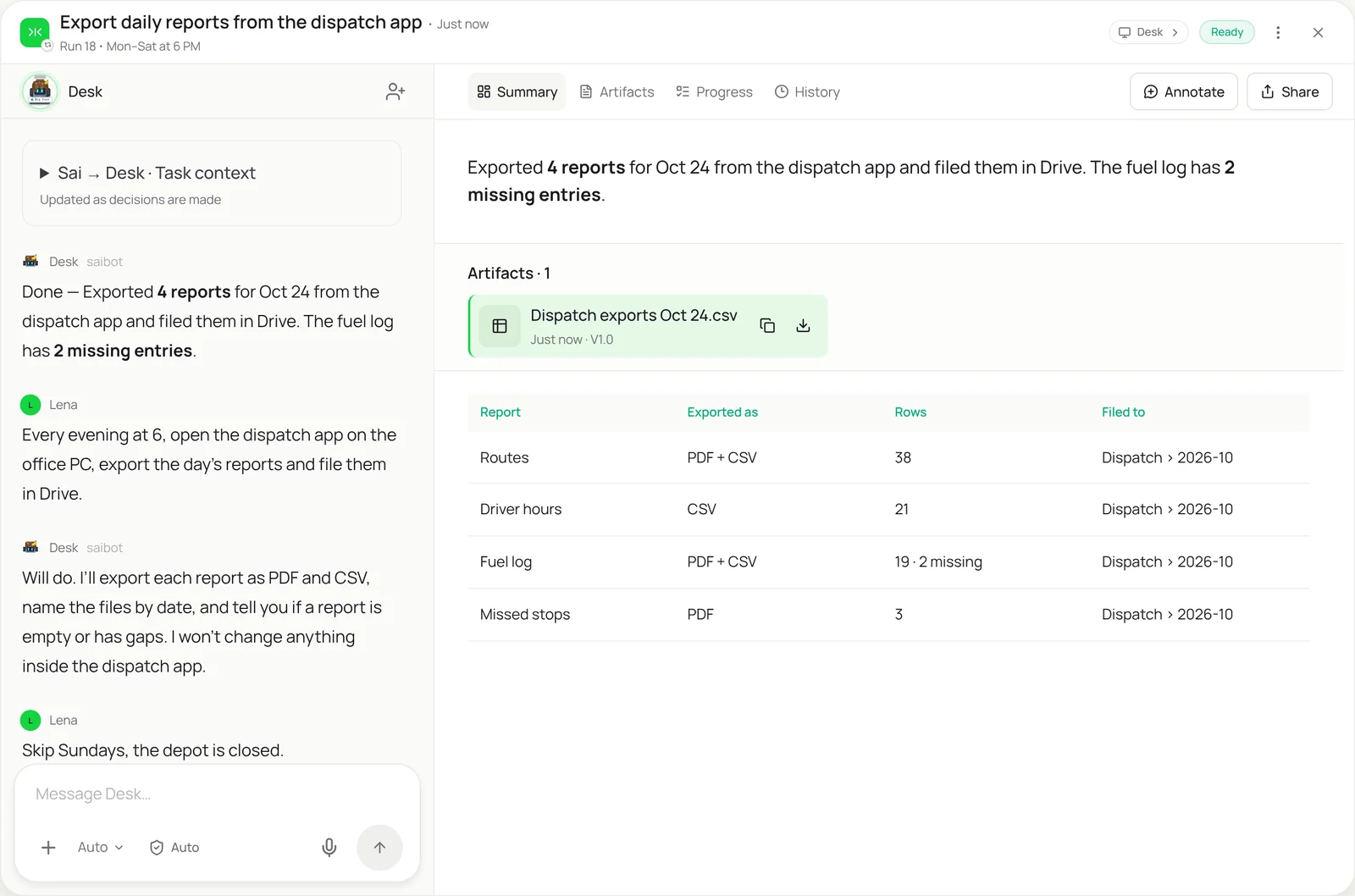1355x896 pixels.
Task: Click the 'Run 18 · Mon–Sat at 6 PM' schedule text
Action: pyautogui.click(x=130, y=47)
